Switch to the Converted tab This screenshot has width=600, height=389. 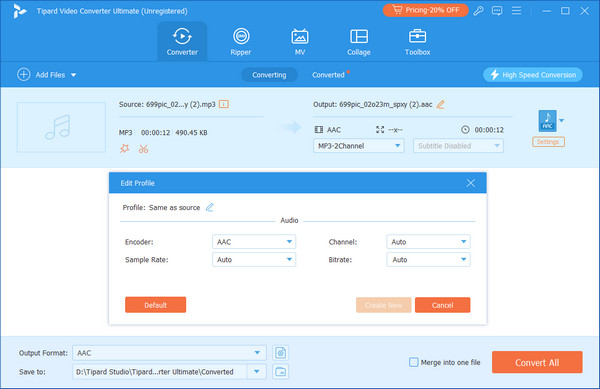(328, 75)
